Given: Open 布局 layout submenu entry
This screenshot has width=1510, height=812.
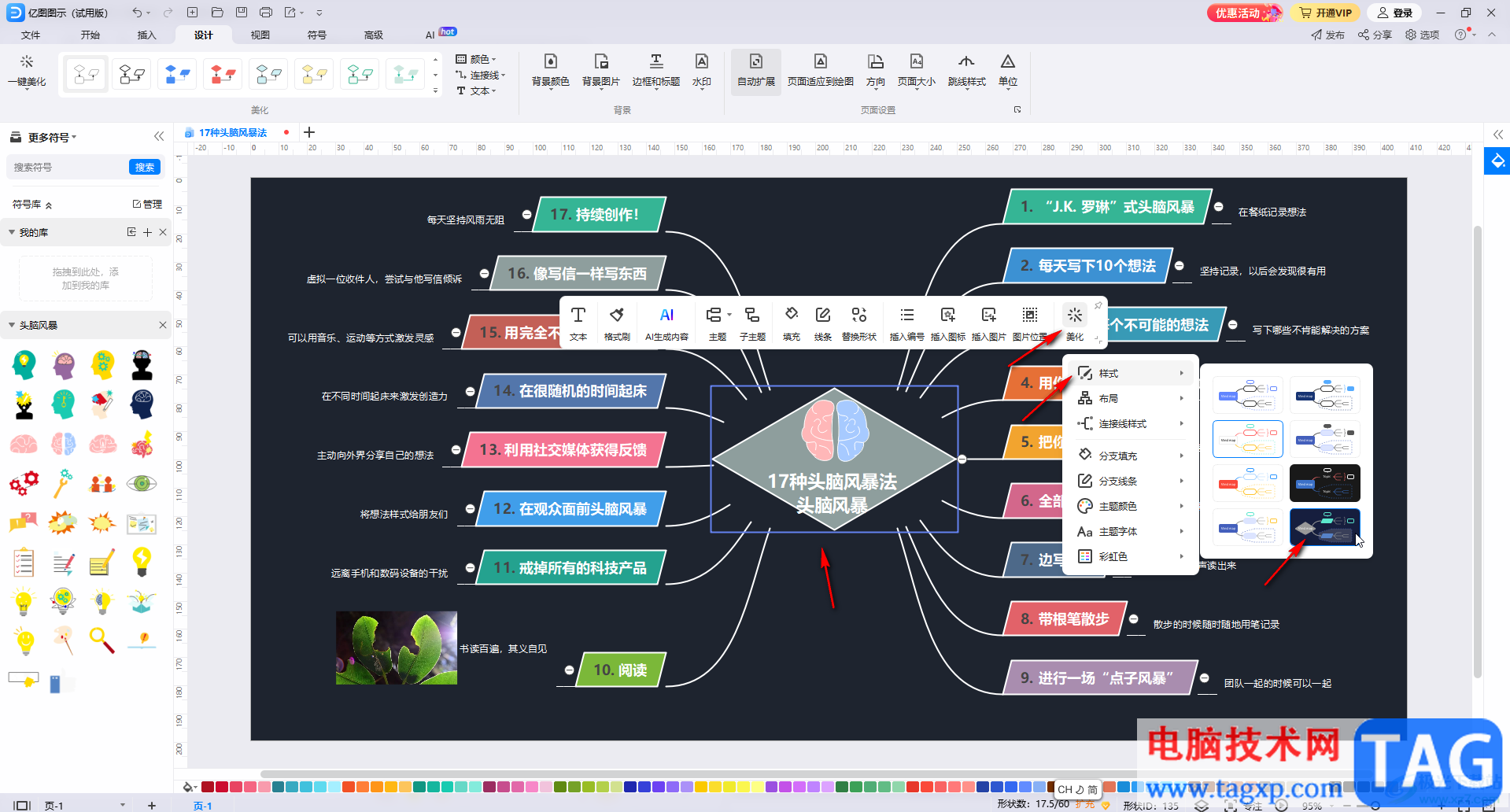Looking at the screenshot, I should [1131, 398].
